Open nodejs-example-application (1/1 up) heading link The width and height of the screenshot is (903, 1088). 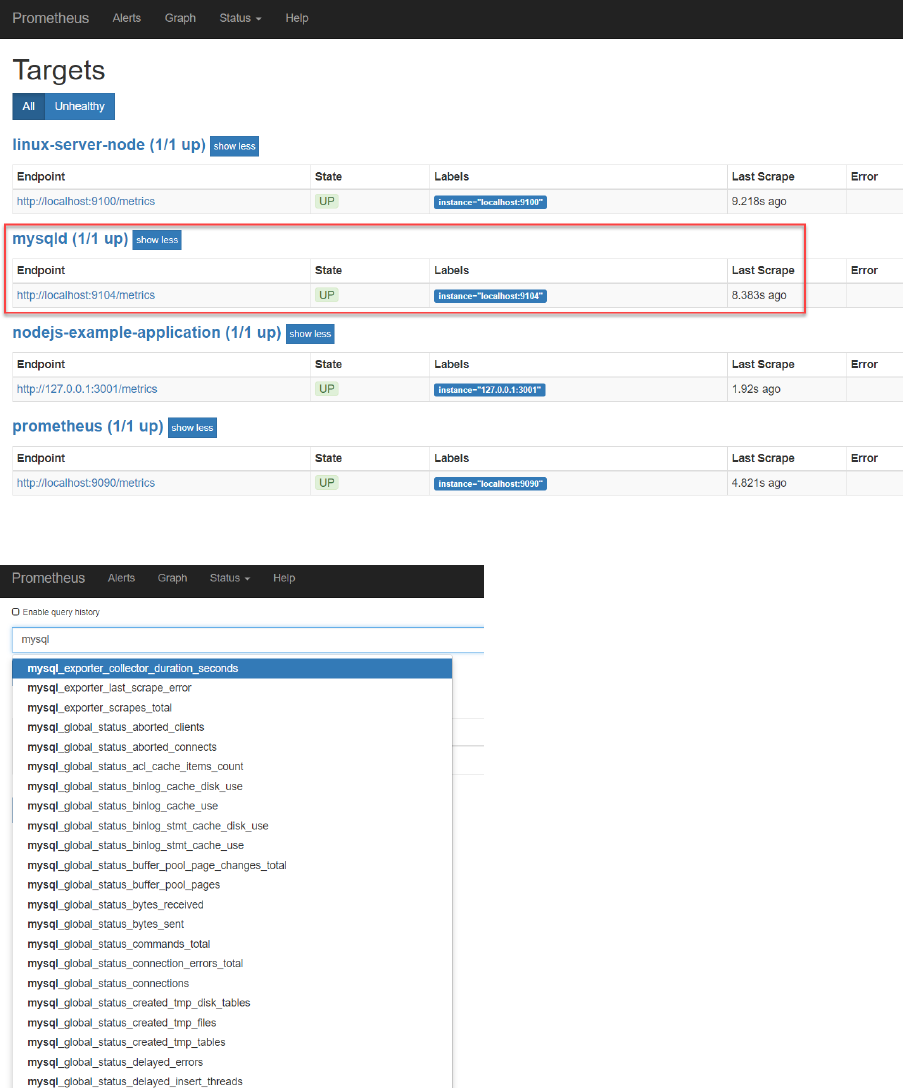[x=146, y=332]
